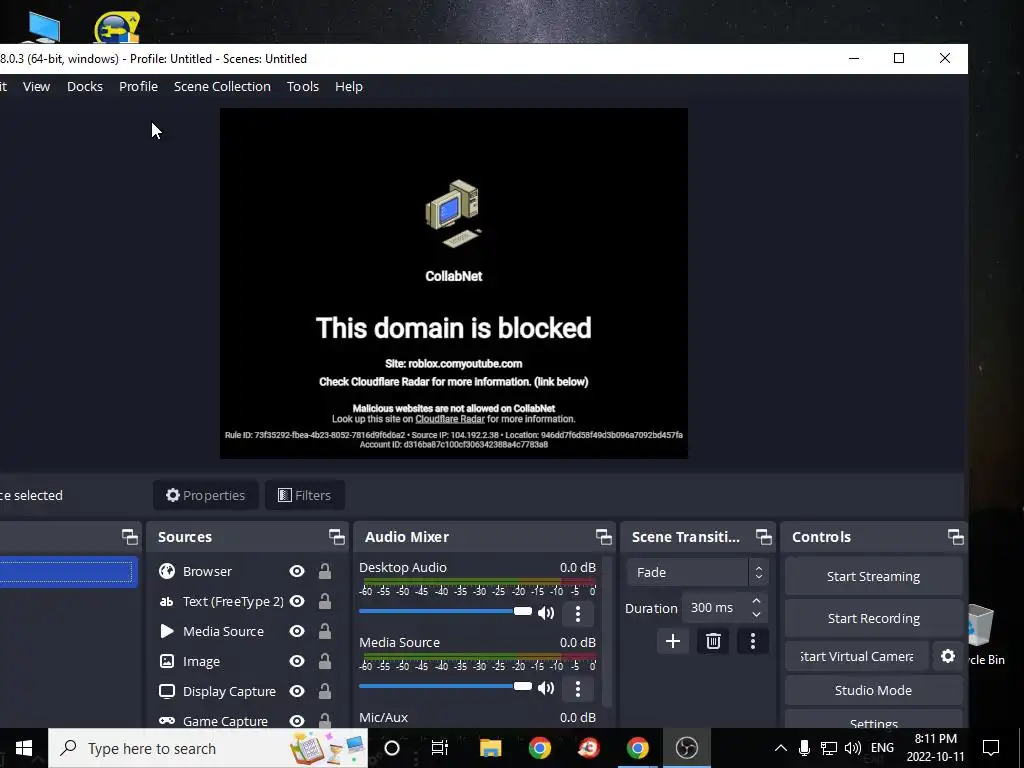Pop out the Audio Mixer dock
This screenshot has height=768, width=1024.
click(x=604, y=537)
